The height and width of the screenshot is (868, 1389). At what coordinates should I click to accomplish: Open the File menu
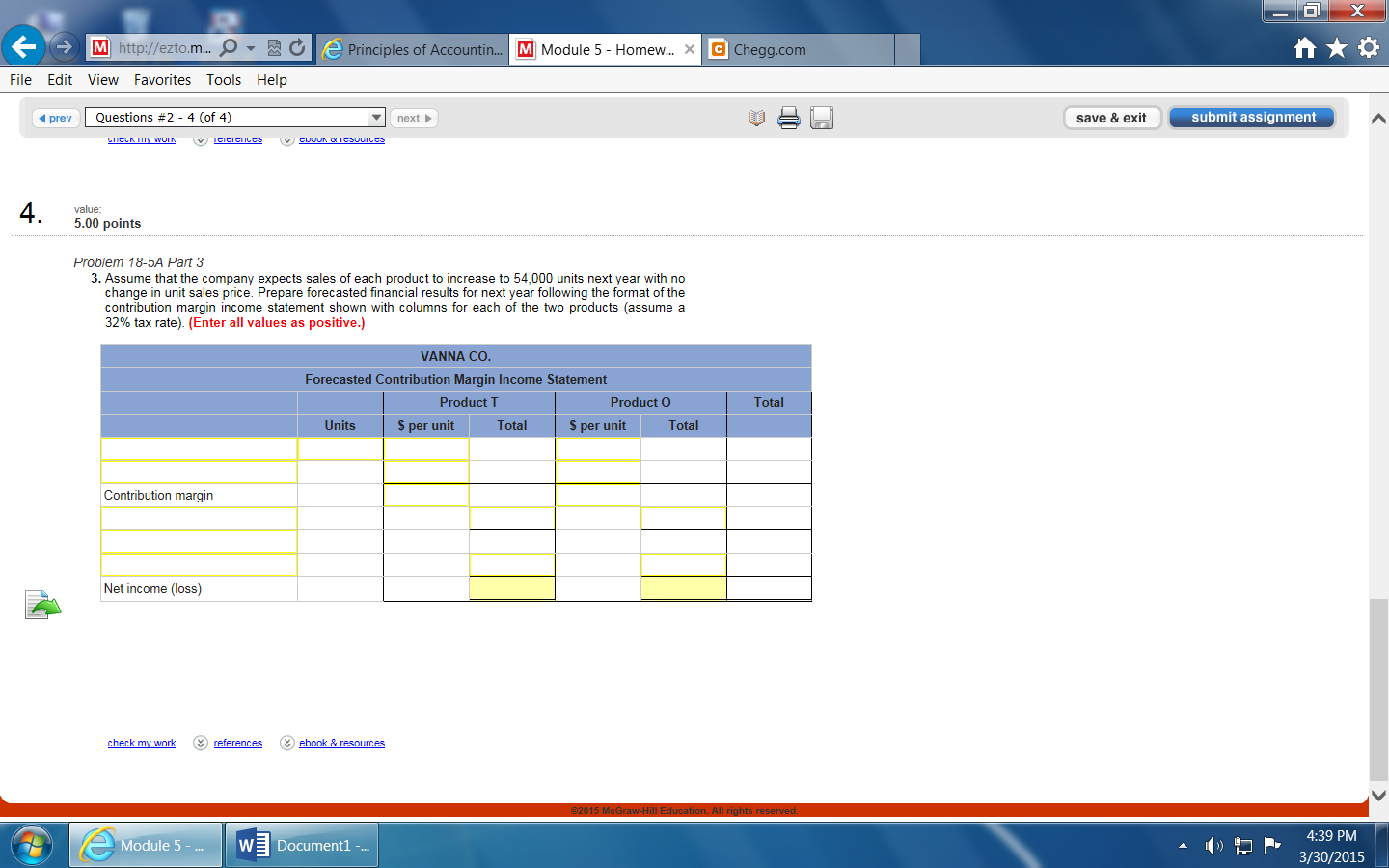19,80
